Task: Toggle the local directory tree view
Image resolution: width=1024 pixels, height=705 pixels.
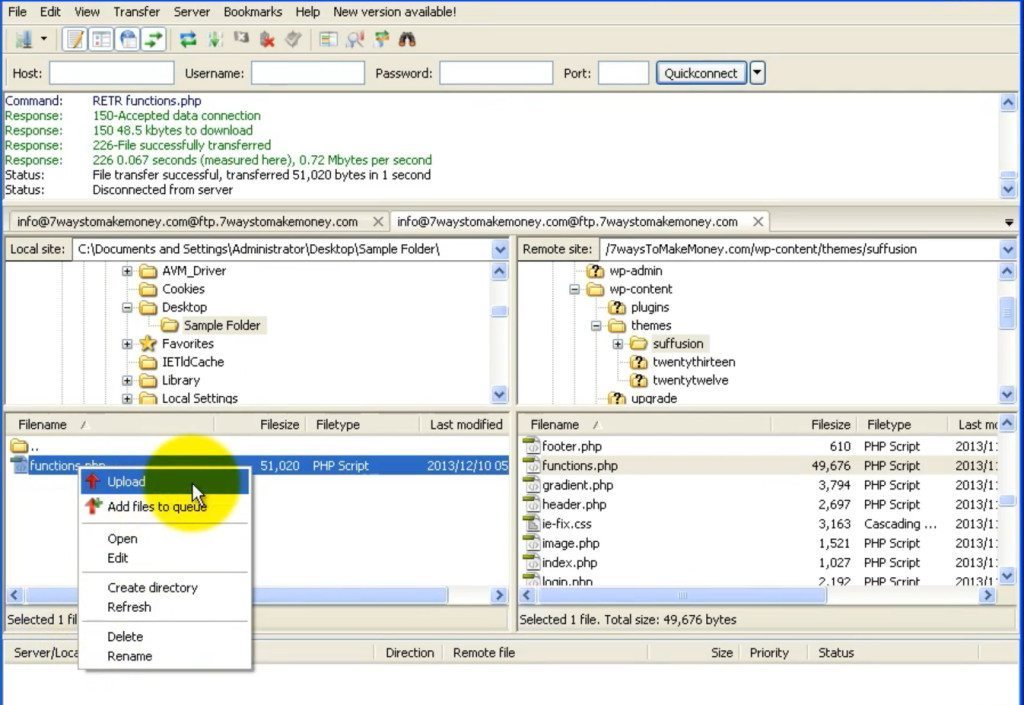Action: (101, 40)
